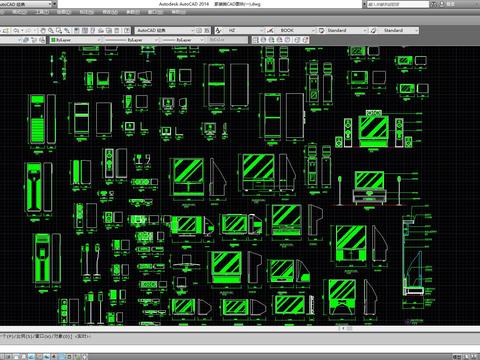
Task: Open the ByLayer lineweight dropdown
Action: pos(182,40)
